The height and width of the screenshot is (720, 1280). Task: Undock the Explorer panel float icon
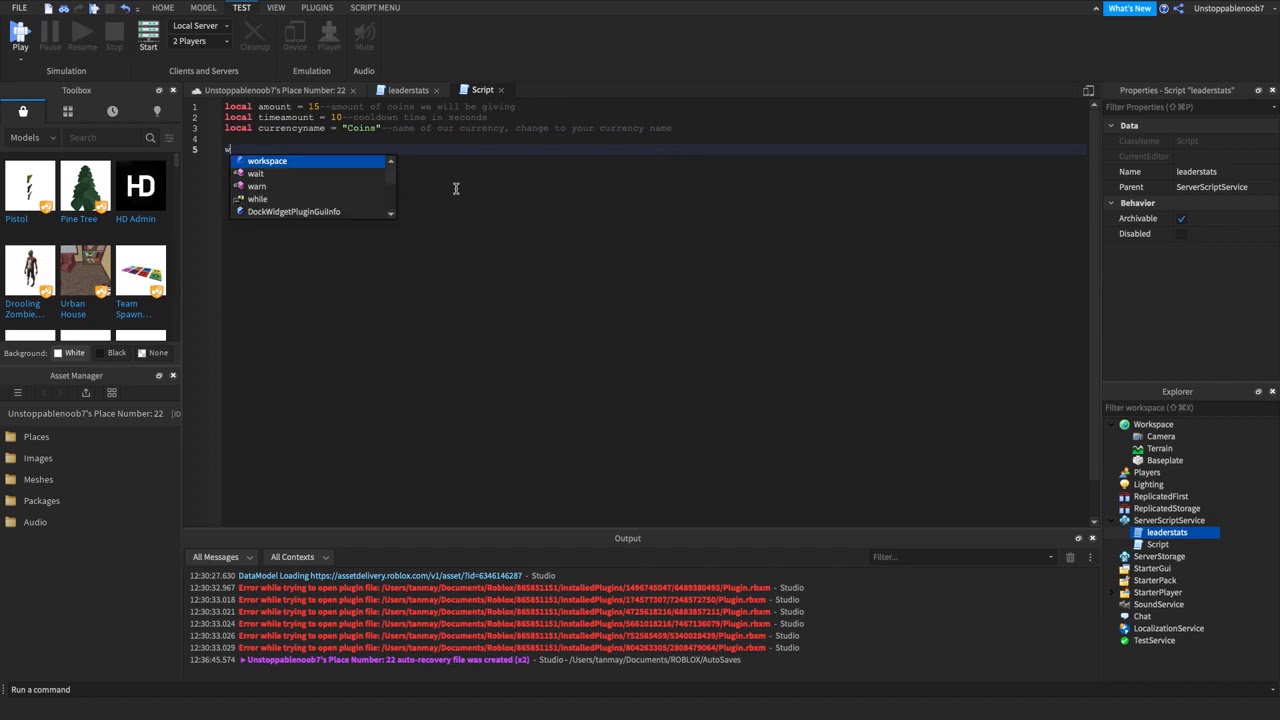click(x=1258, y=392)
